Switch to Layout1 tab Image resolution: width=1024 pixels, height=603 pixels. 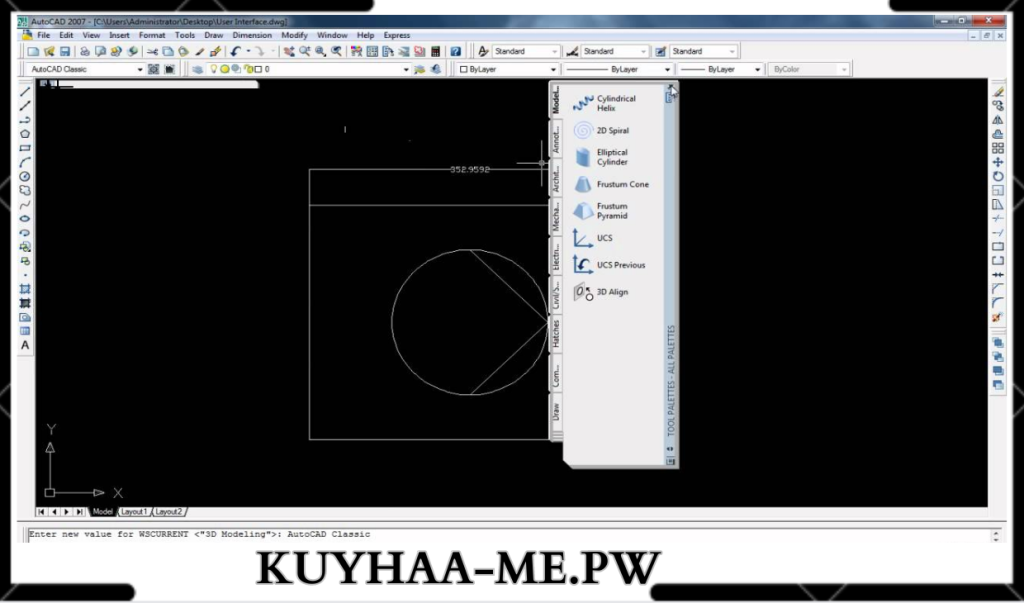tap(134, 512)
